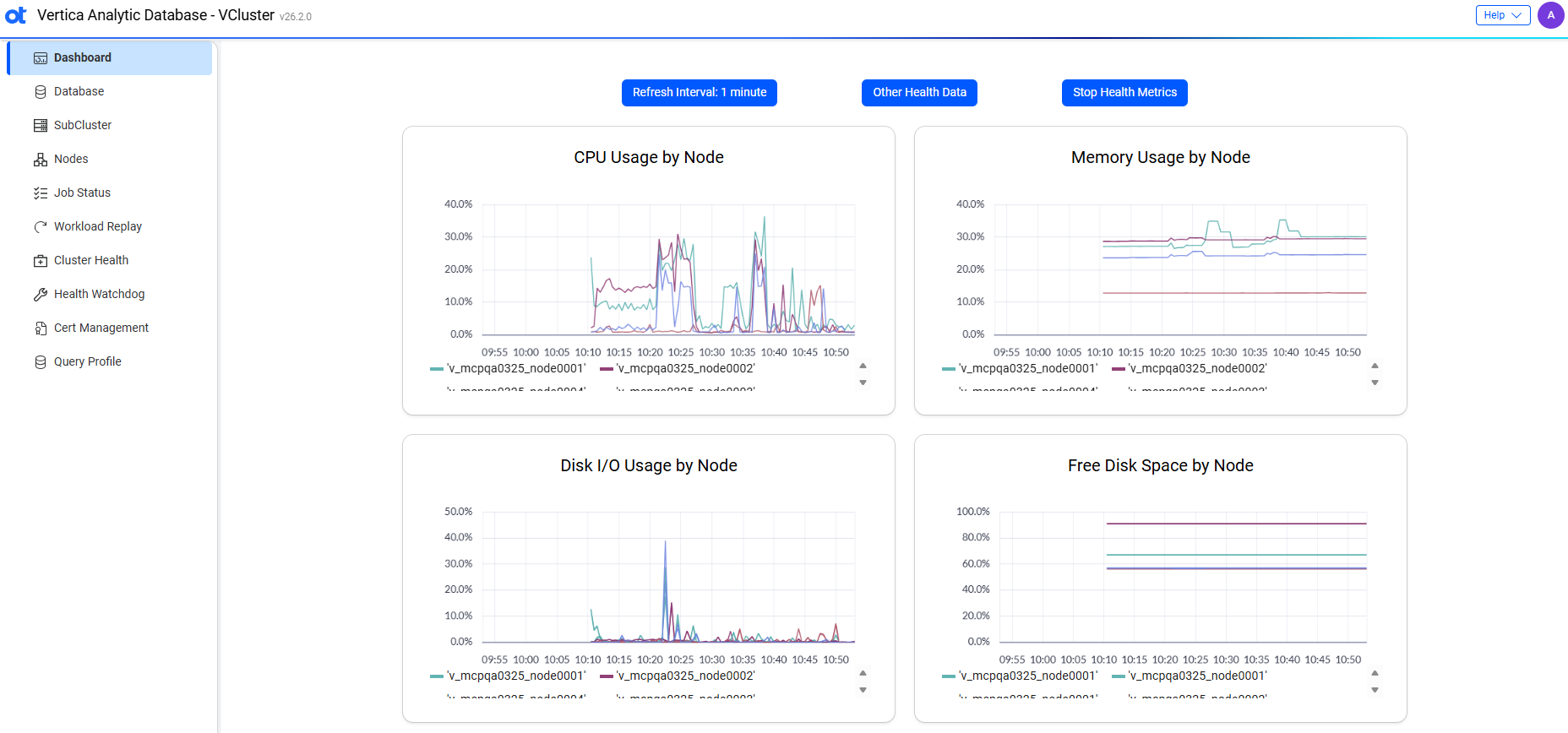Screen dimensions: 1568x733
Task: Open Other Health Data
Action: pos(919,92)
